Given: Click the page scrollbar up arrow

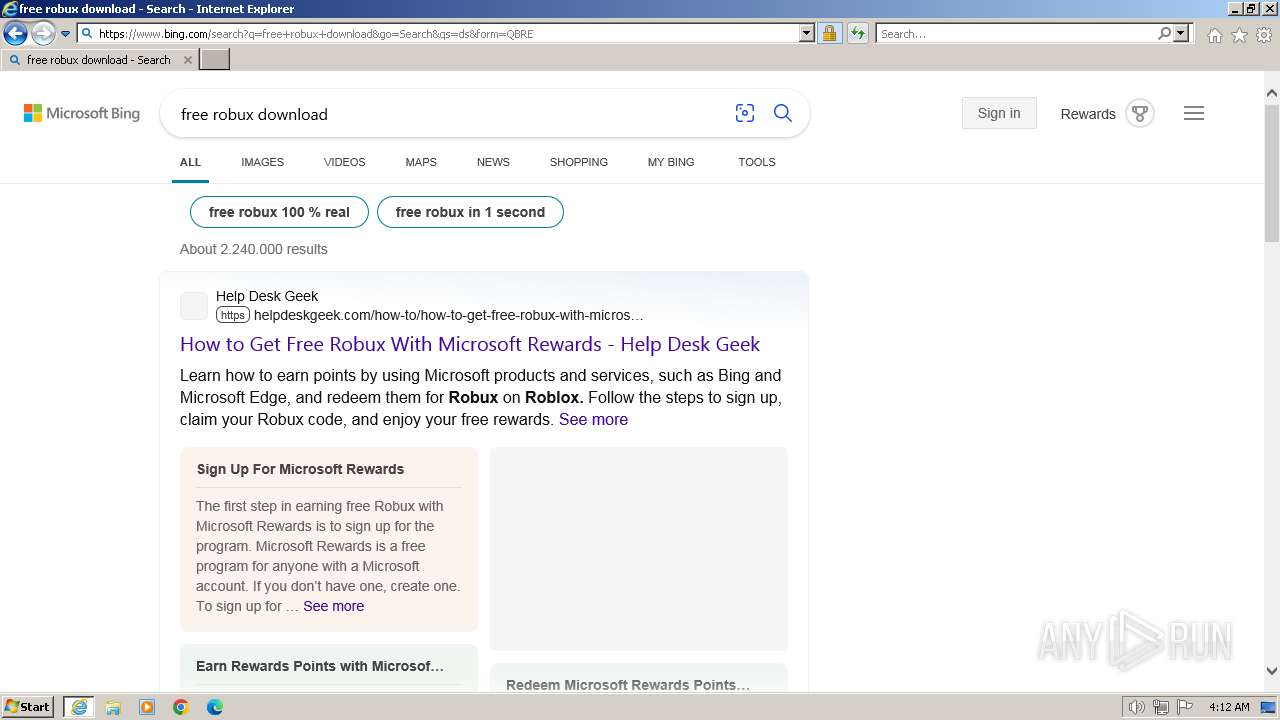Looking at the screenshot, I should [x=1271, y=93].
